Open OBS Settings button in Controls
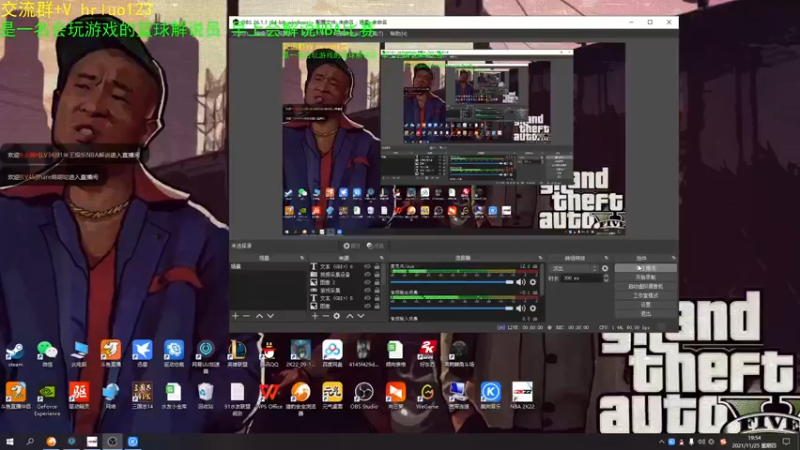 coord(645,305)
